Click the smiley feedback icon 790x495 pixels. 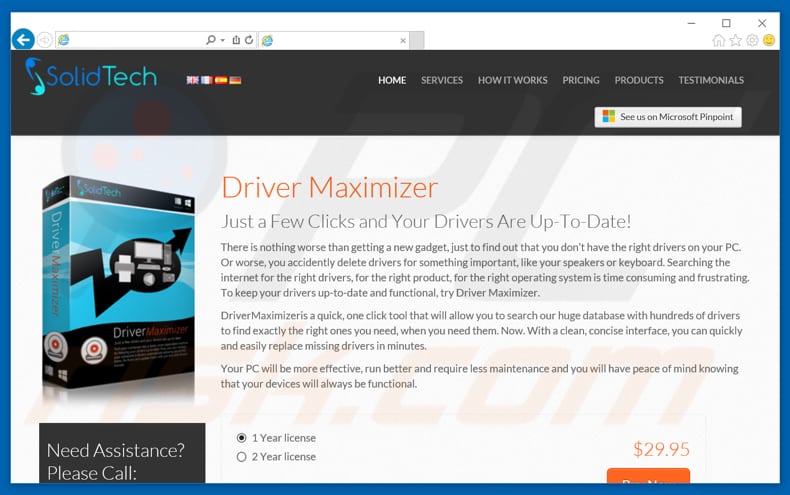tap(769, 40)
